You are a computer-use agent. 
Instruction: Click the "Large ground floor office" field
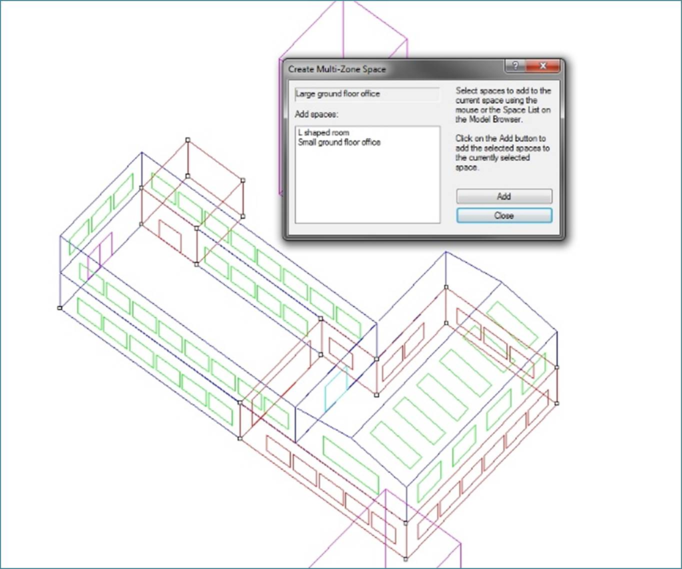[x=366, y=94]
